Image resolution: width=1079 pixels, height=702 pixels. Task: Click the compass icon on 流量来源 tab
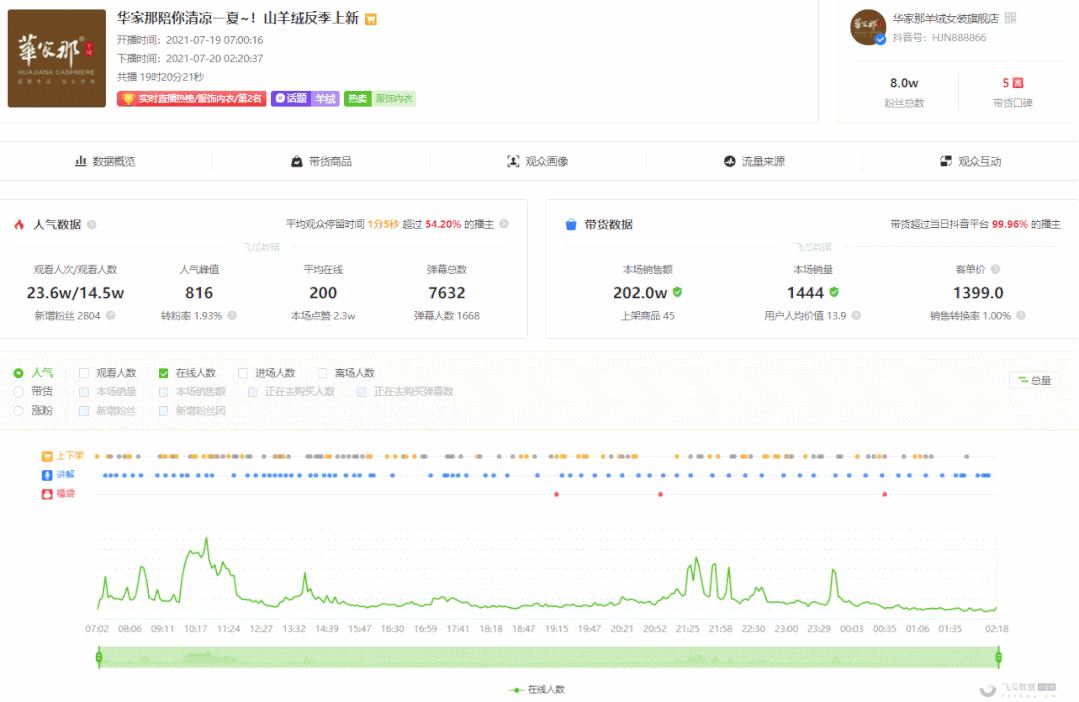coord(728,160)
